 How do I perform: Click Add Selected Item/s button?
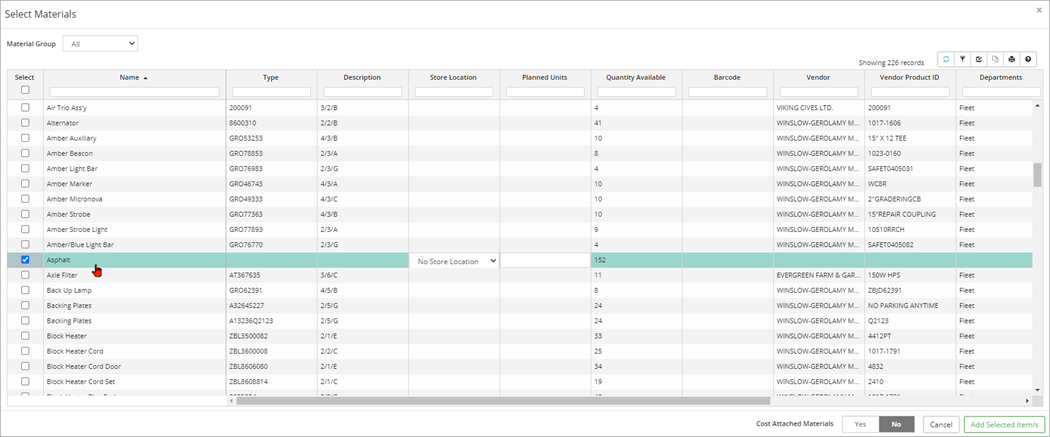click(1004, 424)
